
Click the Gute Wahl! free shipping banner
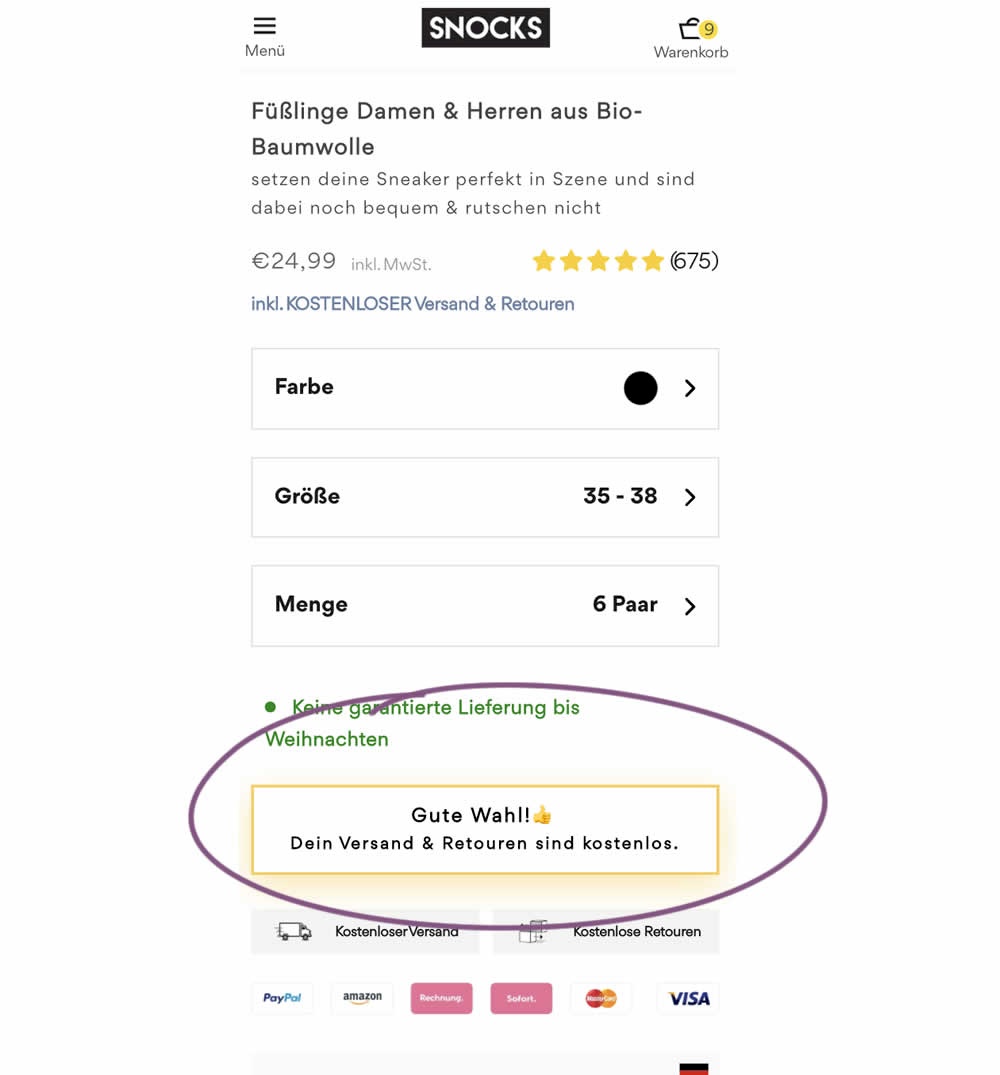click(485, 830)
